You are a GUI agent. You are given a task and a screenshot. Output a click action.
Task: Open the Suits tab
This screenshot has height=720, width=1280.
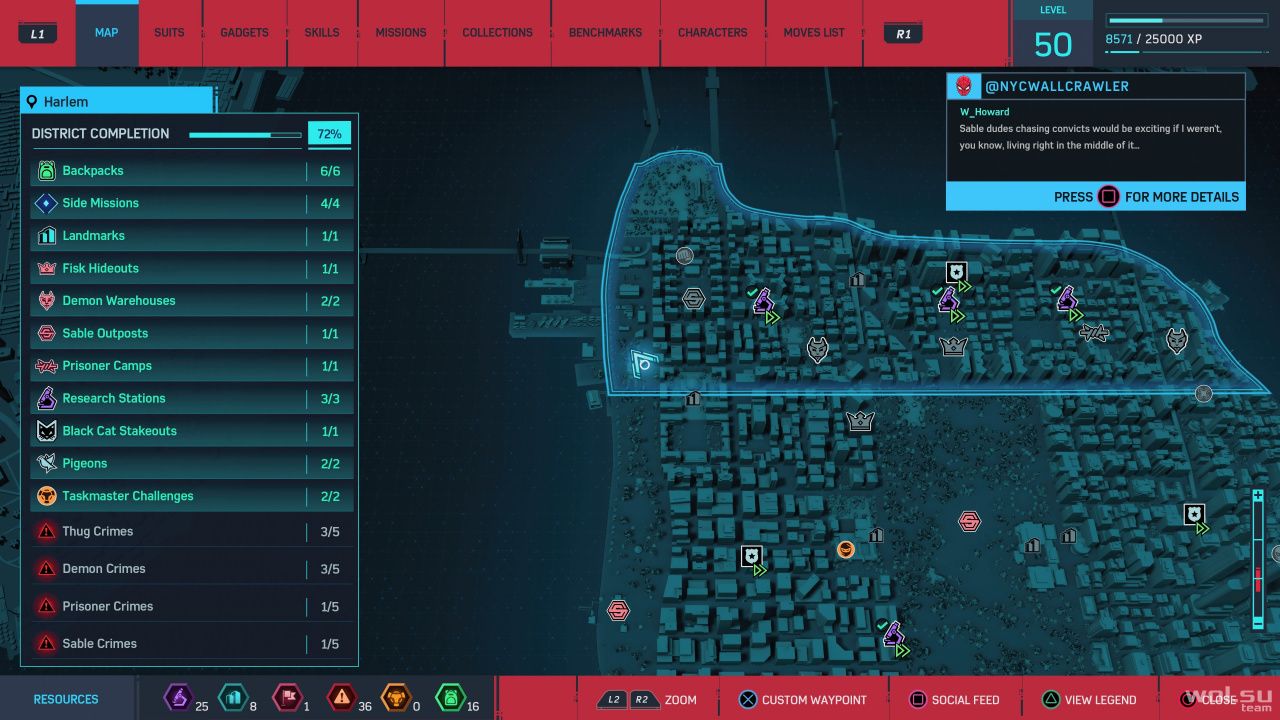click(x=169, y=33)
